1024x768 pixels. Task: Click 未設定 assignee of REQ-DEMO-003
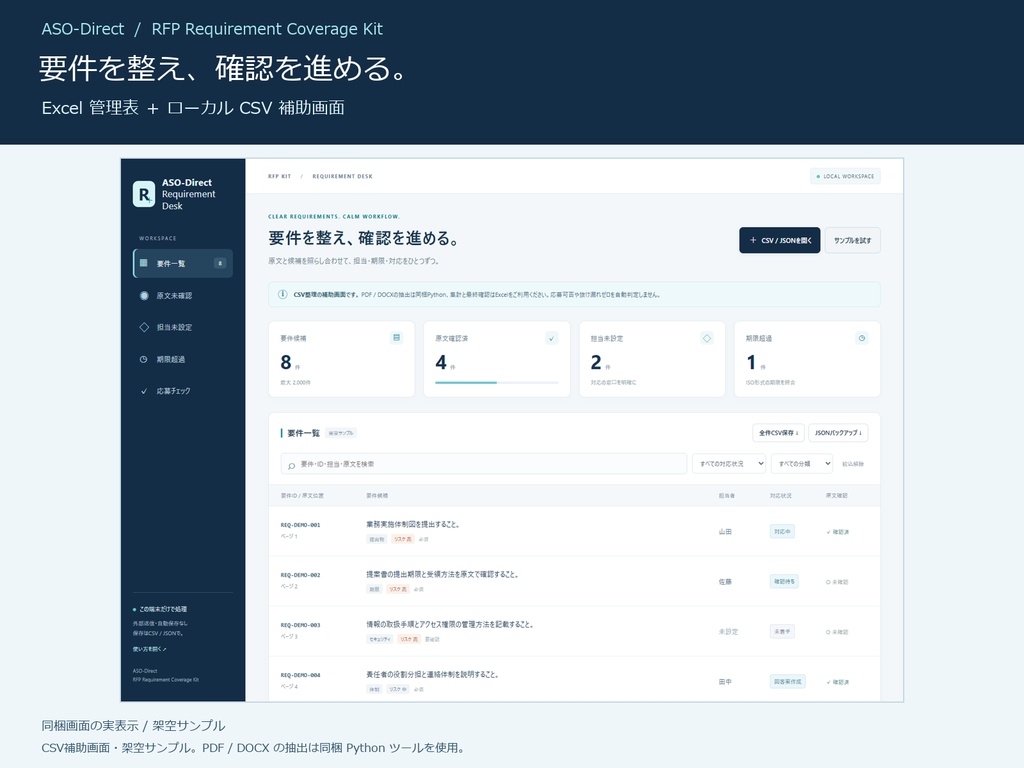pyautogui.click(x=728, y=632)
